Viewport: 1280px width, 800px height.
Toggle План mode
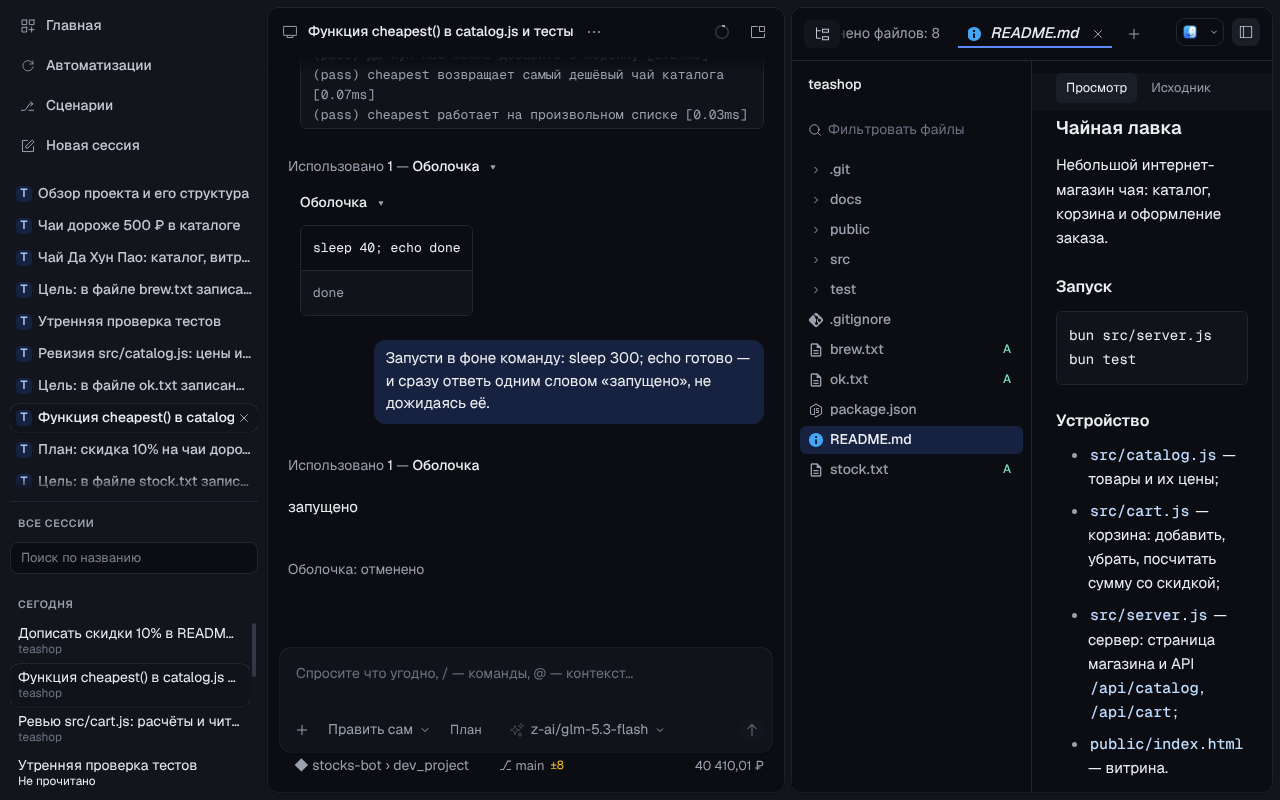point(465,730)
